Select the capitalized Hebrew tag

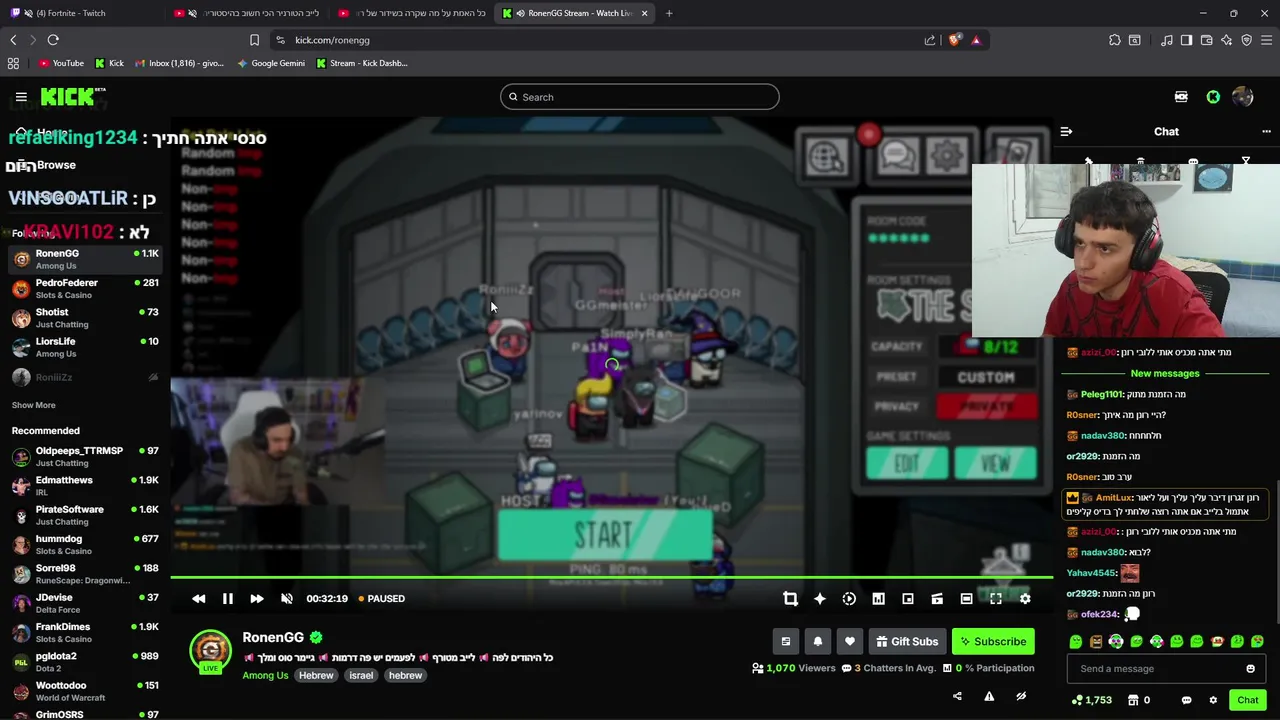[316, 675]
